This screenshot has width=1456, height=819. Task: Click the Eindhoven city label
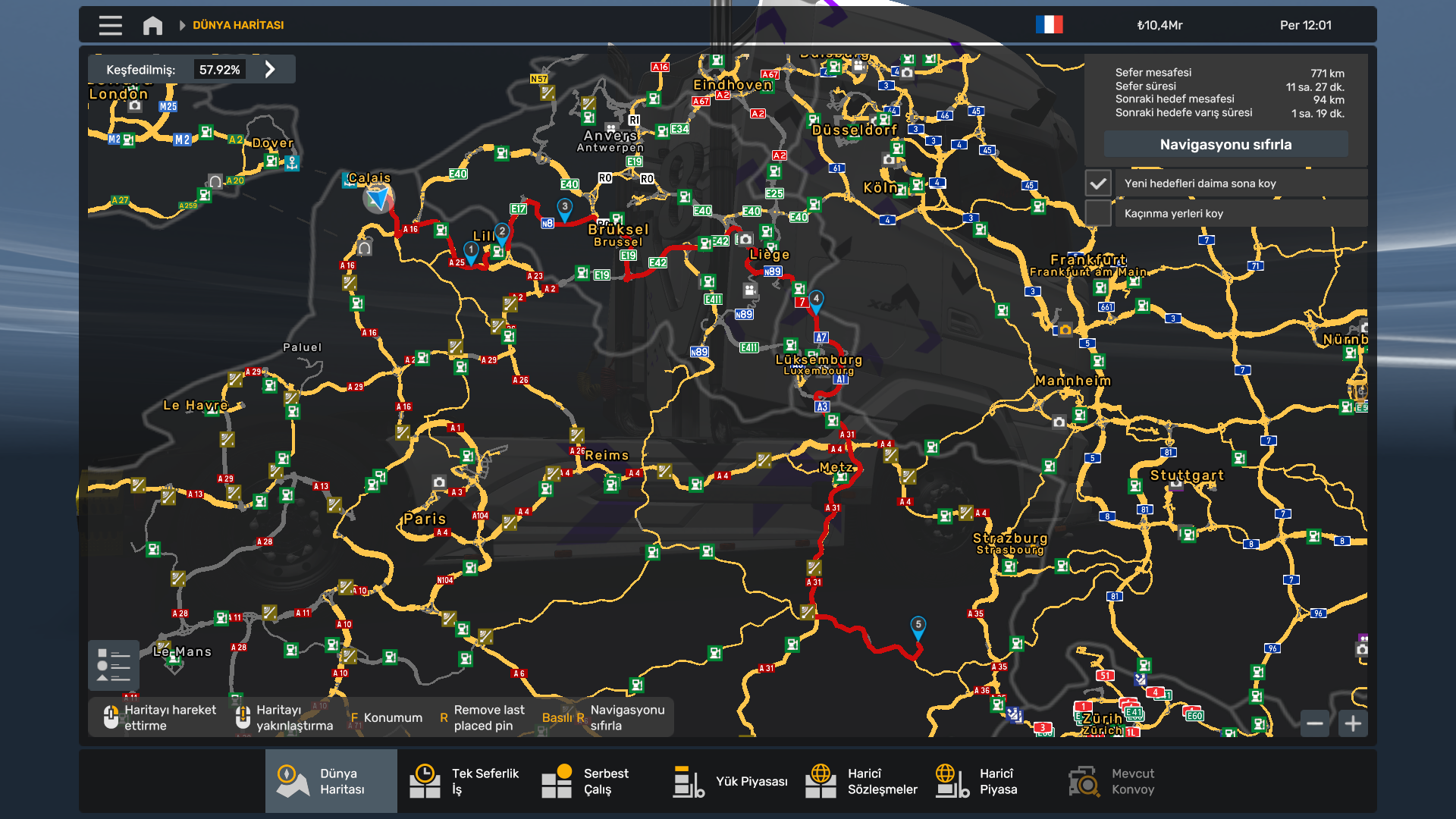(733, 84)
